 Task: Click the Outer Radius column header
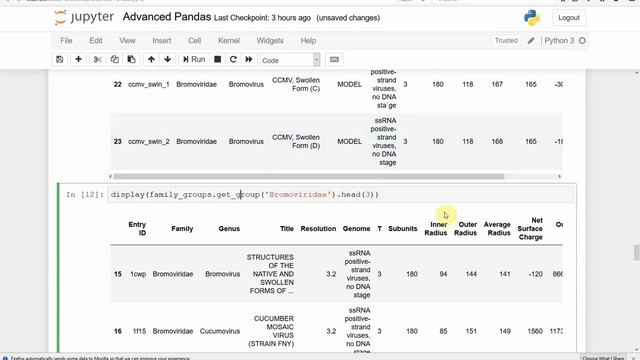pos(465,229)
